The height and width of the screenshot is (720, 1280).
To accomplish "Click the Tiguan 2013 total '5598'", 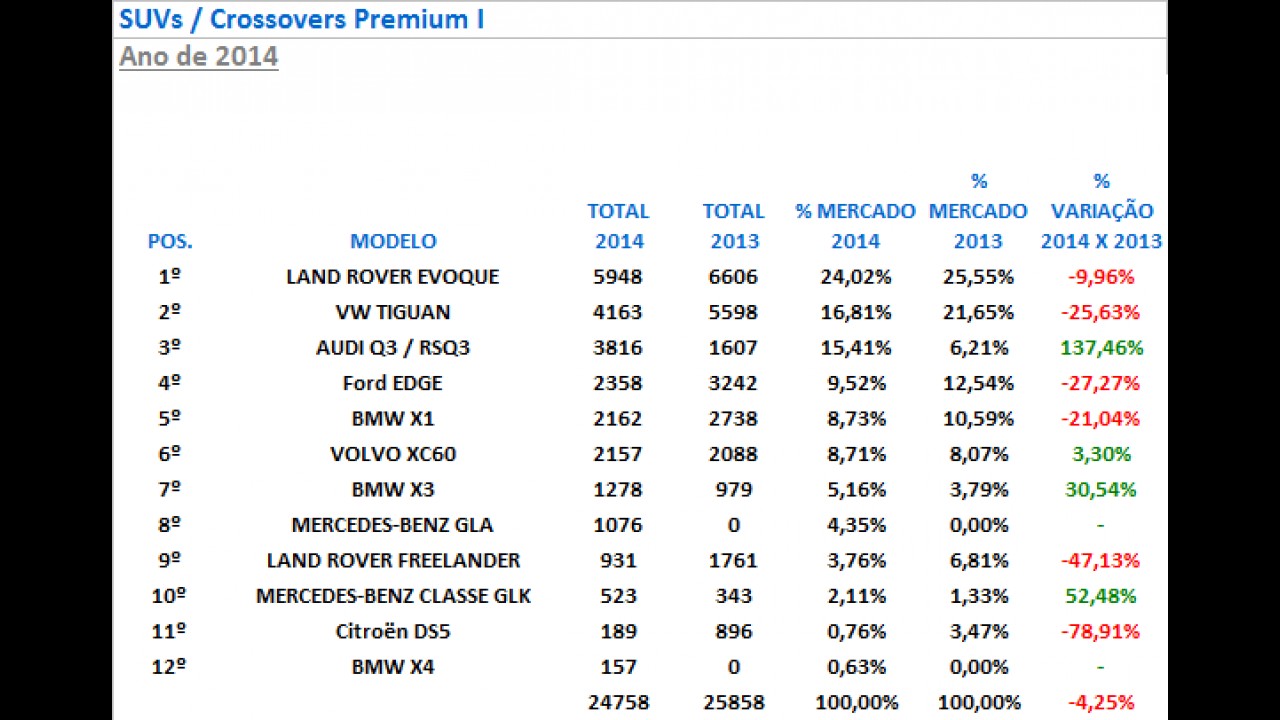I will coord(733,312).
